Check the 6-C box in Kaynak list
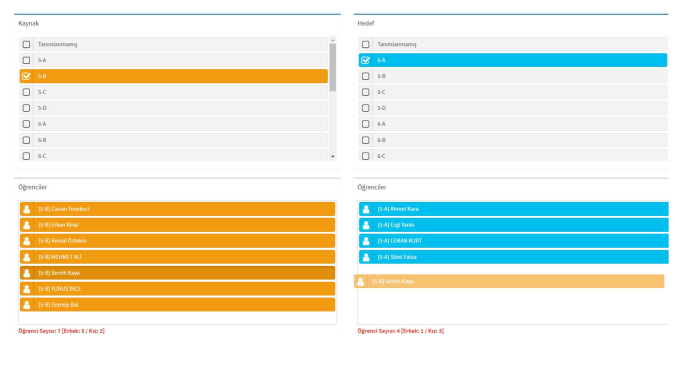The width and height of the screenshot is (690, 376). [26, 156]
